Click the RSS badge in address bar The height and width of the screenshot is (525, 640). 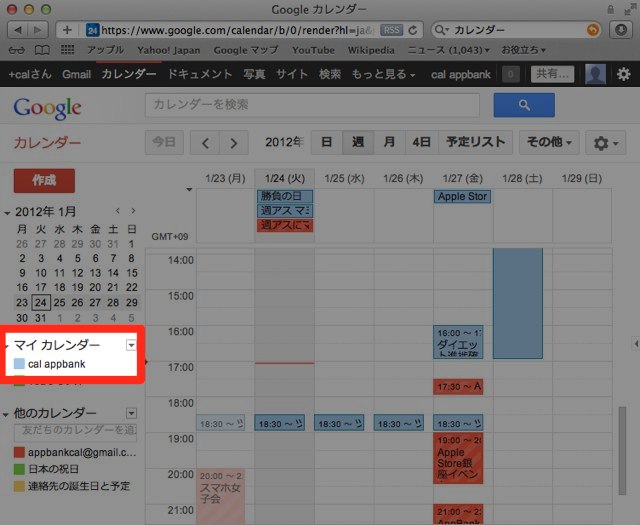(391, 30)
